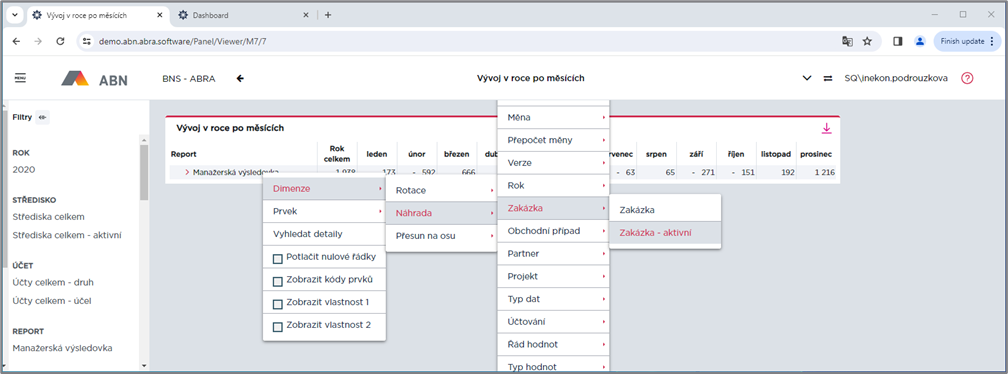Open the help question mark icon

pos(967,78)
